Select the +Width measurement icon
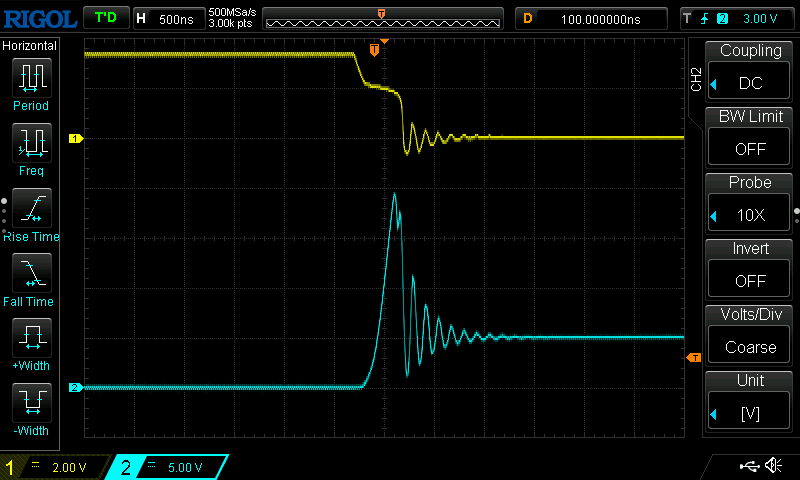This screenshot has height=480, width=800. pyautogui.click(x=32, y=338)
